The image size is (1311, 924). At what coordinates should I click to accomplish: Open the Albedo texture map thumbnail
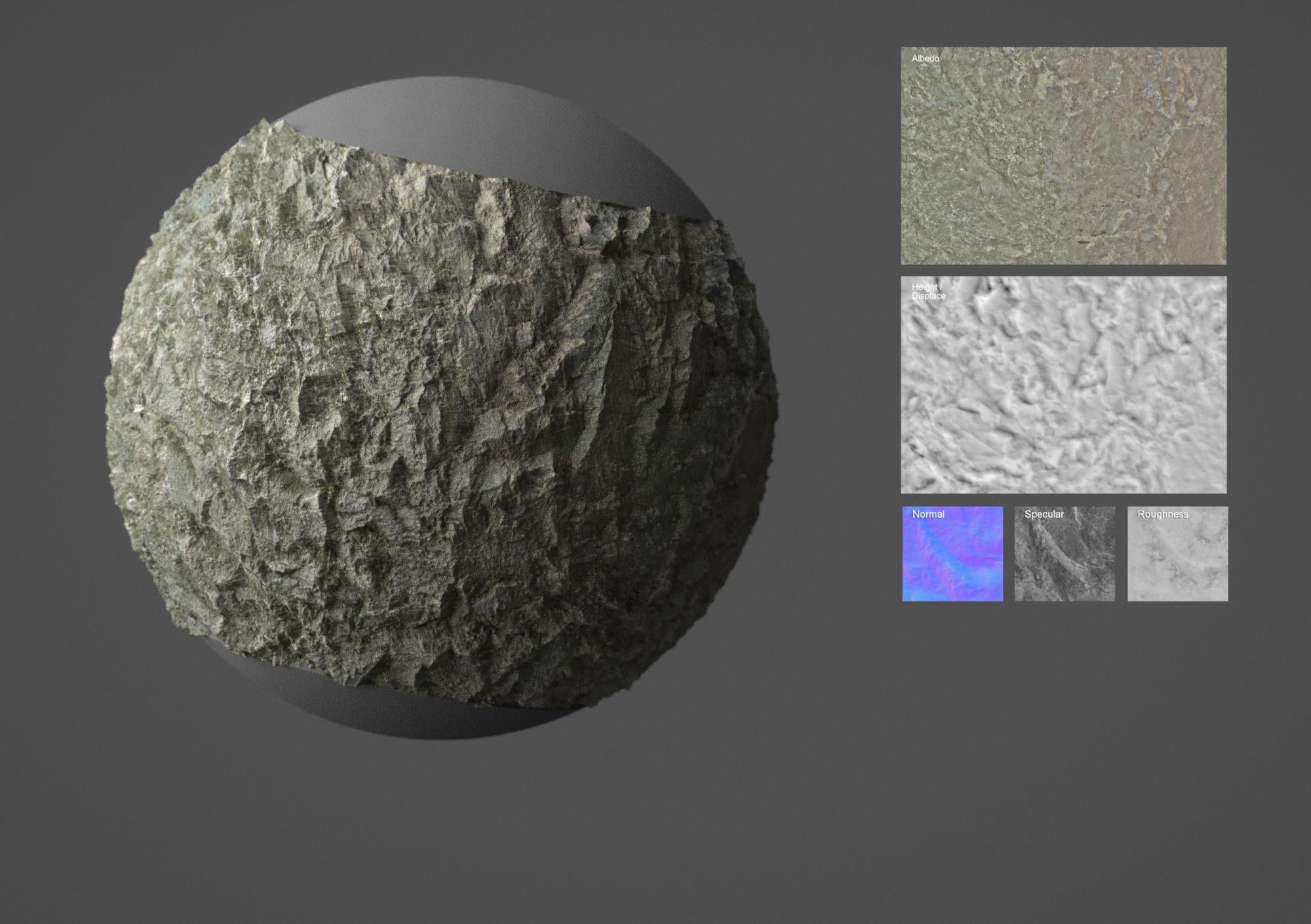tap(1063, 155)
